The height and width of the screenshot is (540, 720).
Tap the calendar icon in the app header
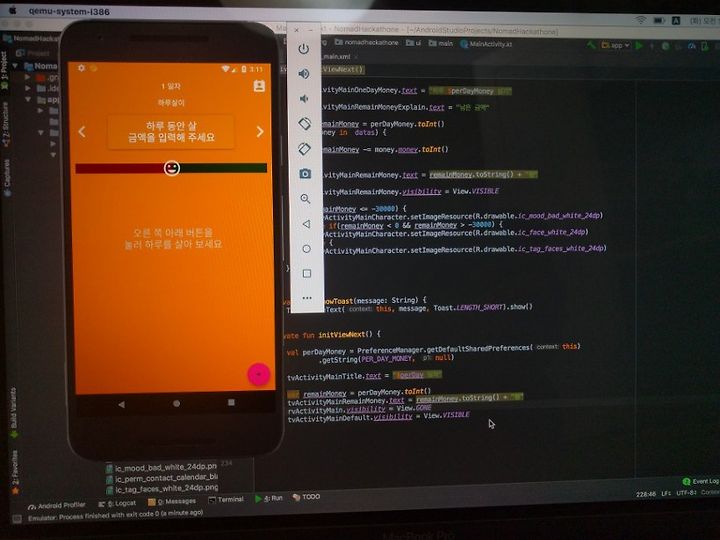point(259,86)
